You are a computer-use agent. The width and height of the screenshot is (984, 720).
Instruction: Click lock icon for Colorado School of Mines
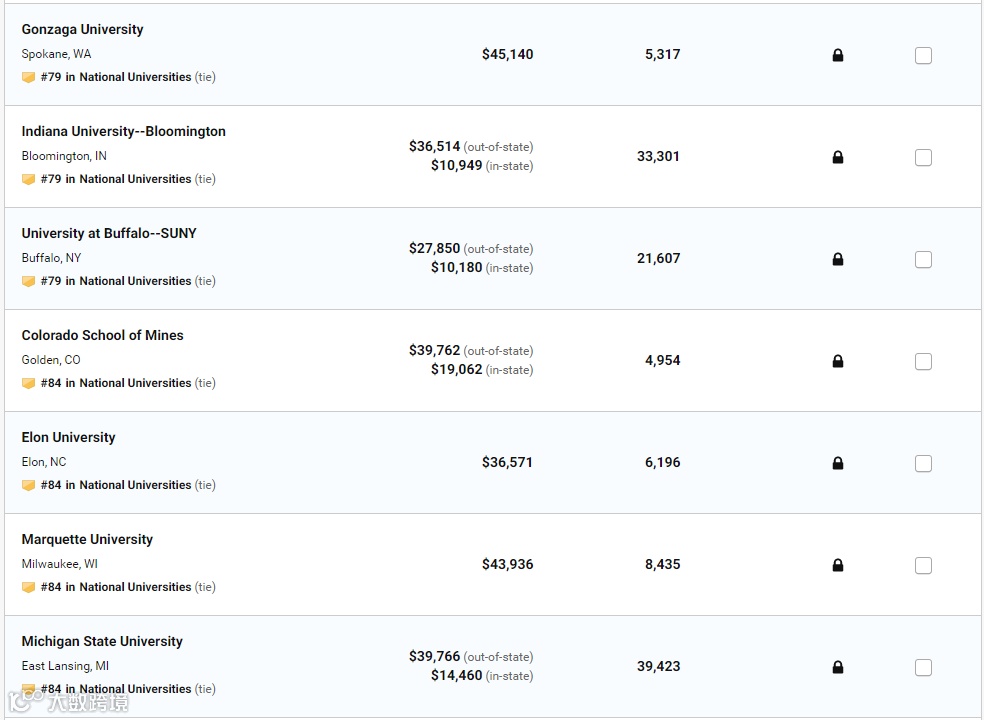click(x=838, y=361)
